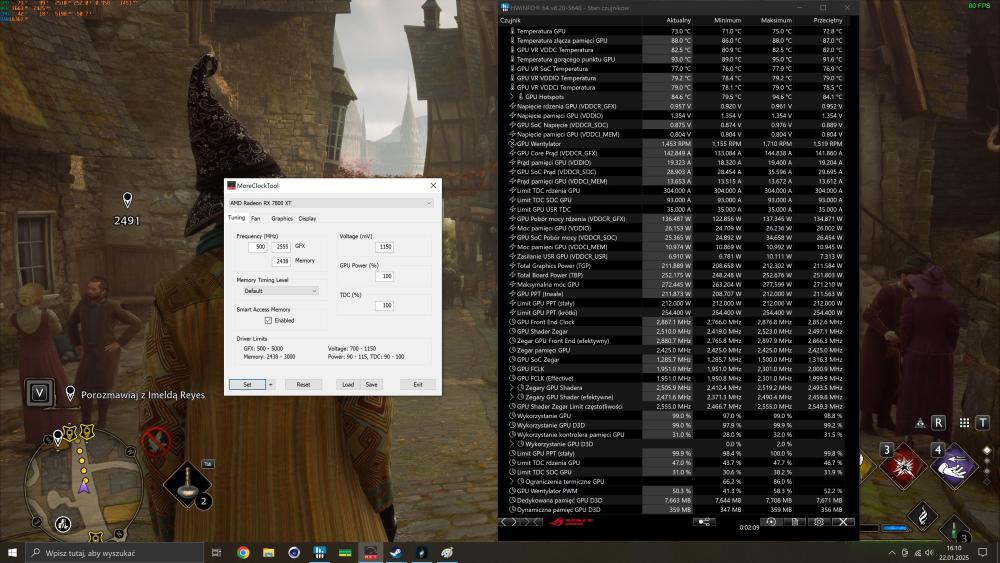
Task: Open the AMD Radeon RX 7800 XT dropdown
Action: tap(331, 203)
